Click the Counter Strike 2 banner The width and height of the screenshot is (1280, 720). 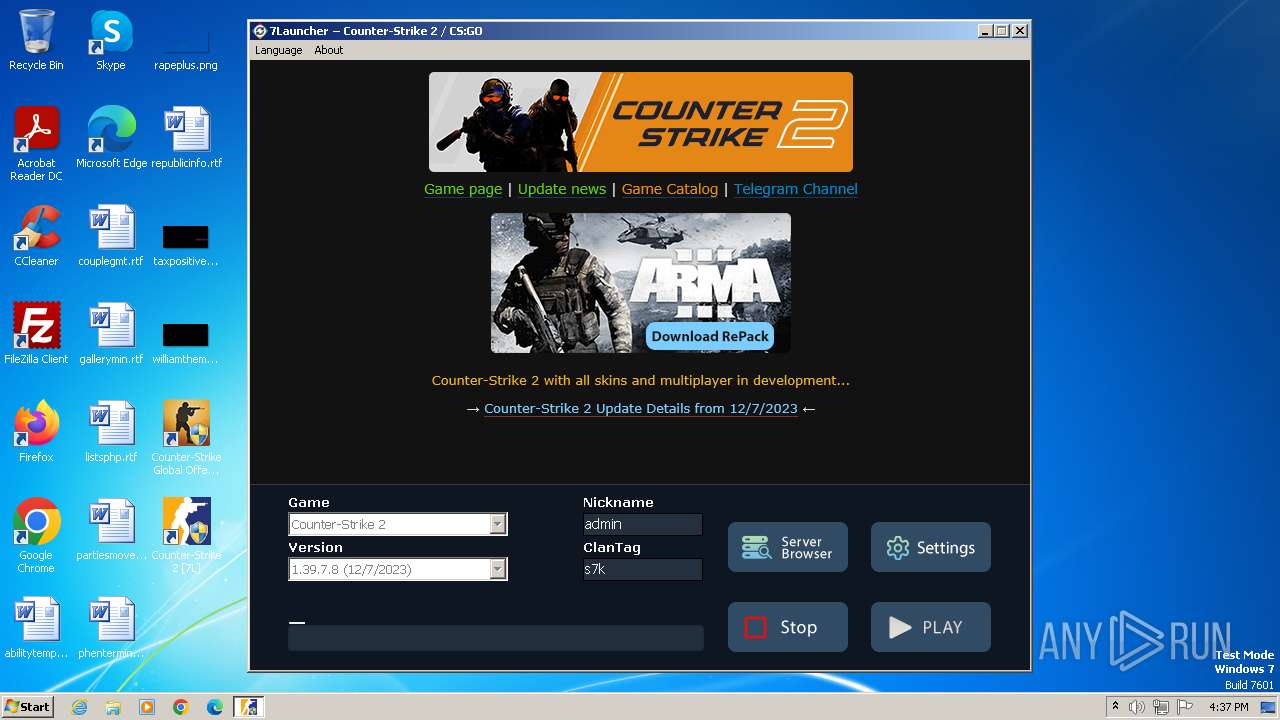click(641, 122)
